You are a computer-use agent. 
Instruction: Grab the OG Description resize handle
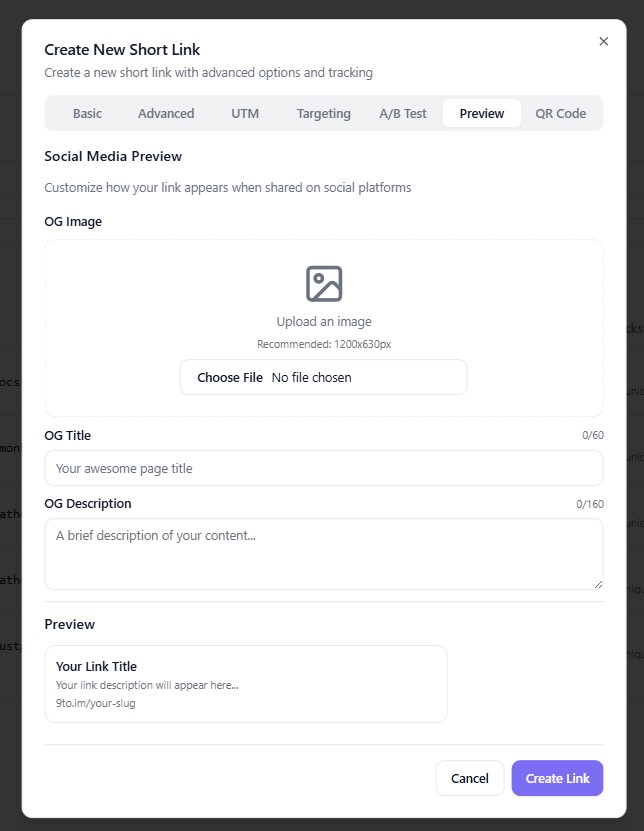point(598,584)
